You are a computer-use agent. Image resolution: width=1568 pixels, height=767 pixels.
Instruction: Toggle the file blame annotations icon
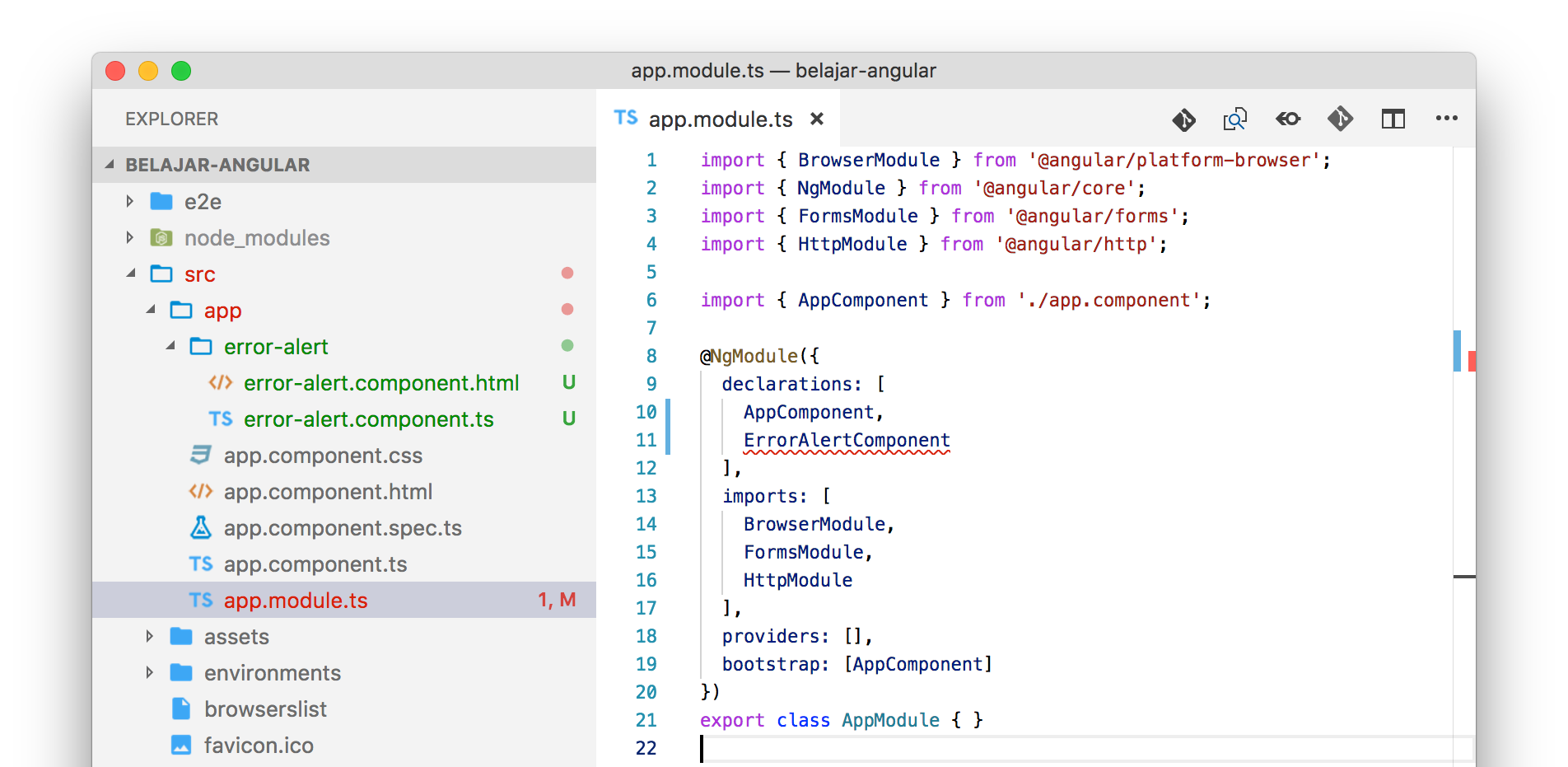tap(1287, 119)
